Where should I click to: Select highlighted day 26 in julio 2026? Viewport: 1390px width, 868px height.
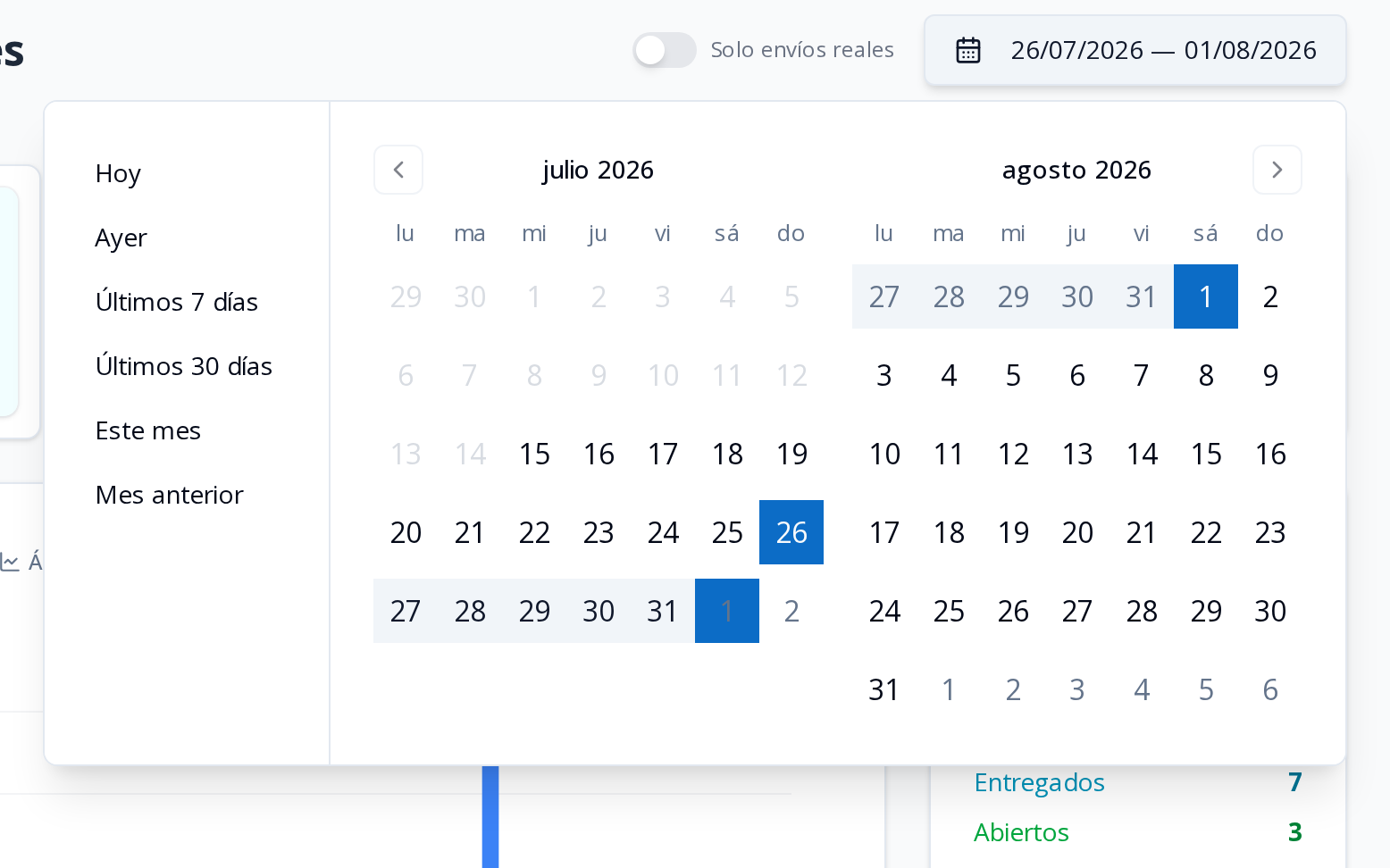(791, 532)
